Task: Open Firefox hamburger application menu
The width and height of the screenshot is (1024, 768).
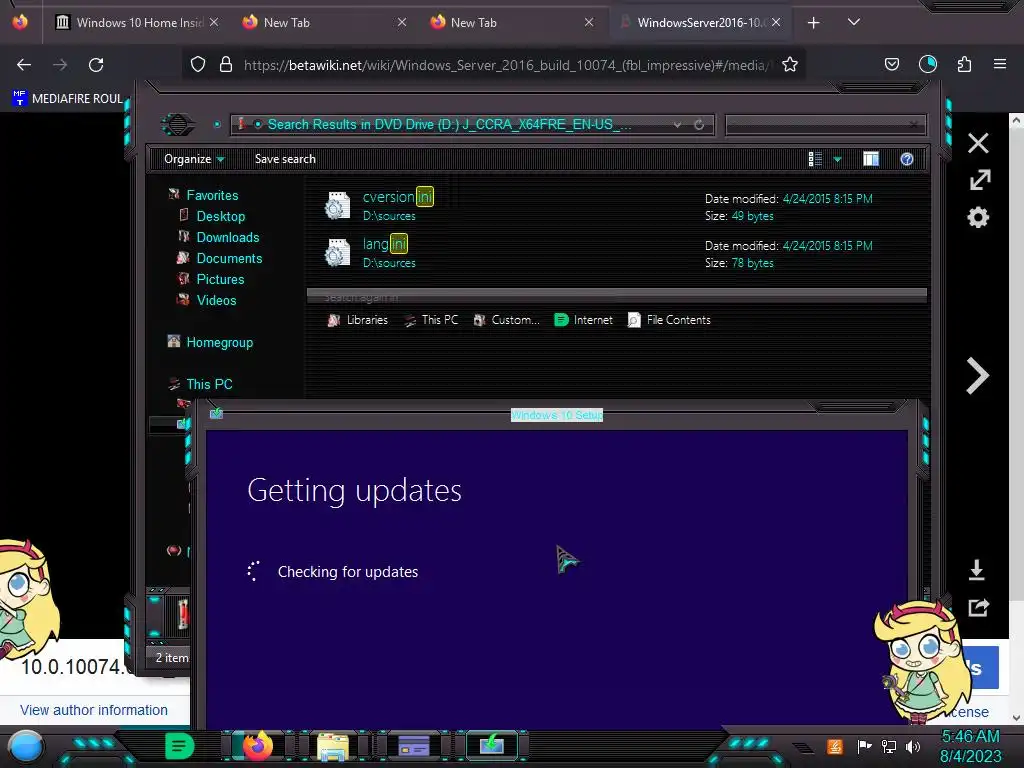Action: click(1000, 64)
